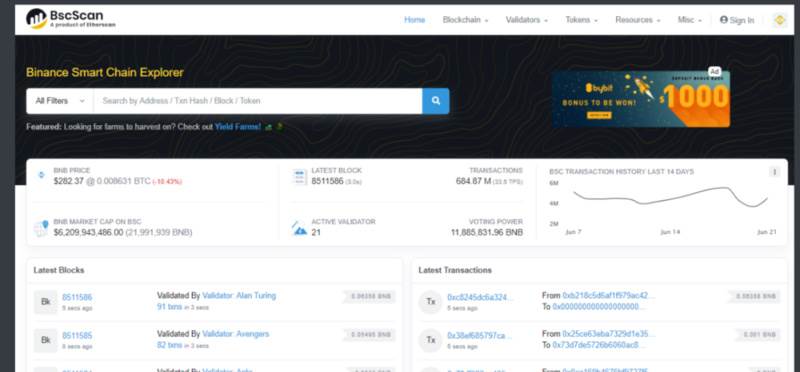Click Sign In

(x=737, y=20)
